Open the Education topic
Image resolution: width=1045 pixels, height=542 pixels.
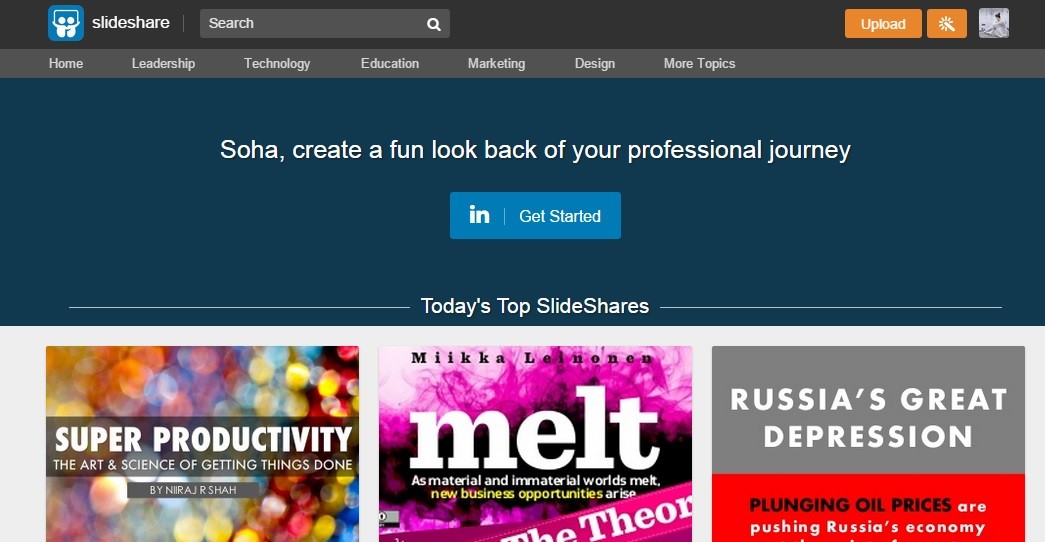(x=390, y=63)
